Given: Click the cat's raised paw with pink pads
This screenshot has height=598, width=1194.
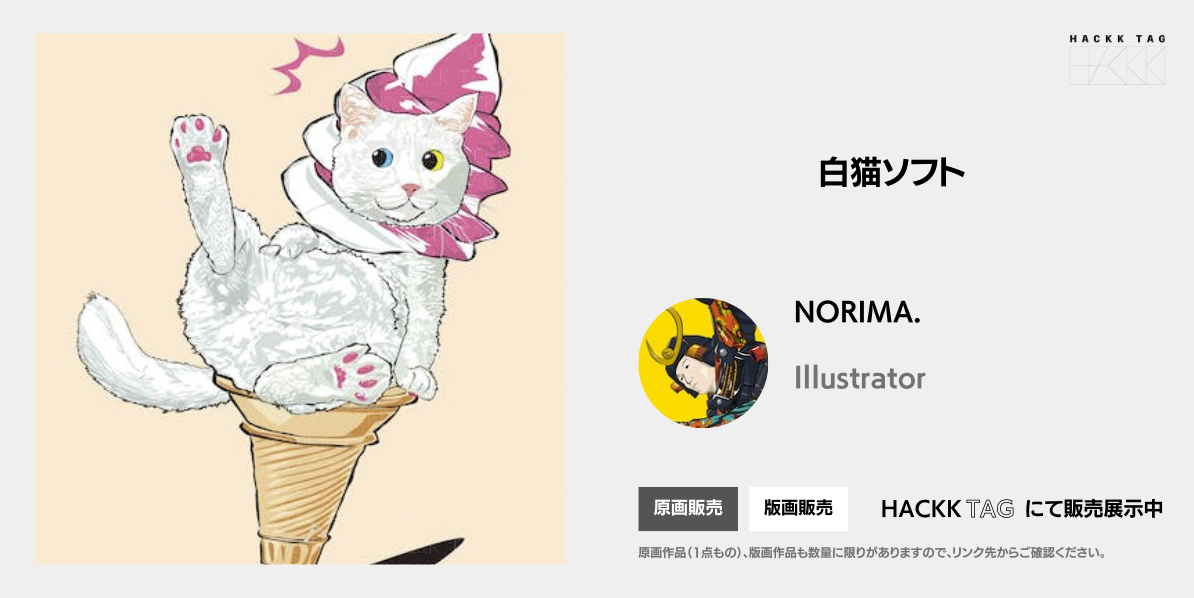Looking at the screenshot, I should (198, 142).
